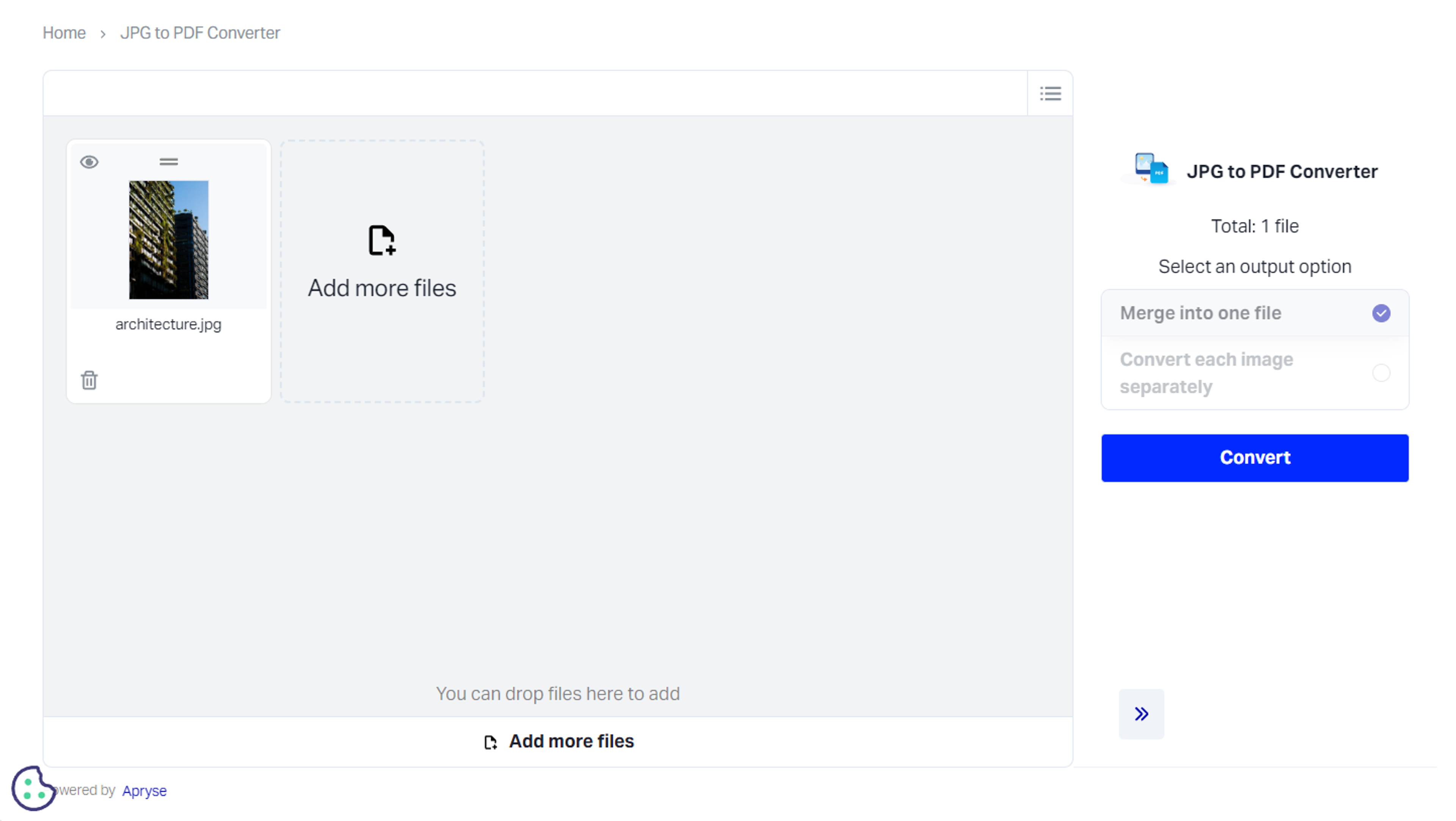This screenshot has width=1456, height=821.
Task: Click the Add more files document icon
Action: [x=381, y=240]
